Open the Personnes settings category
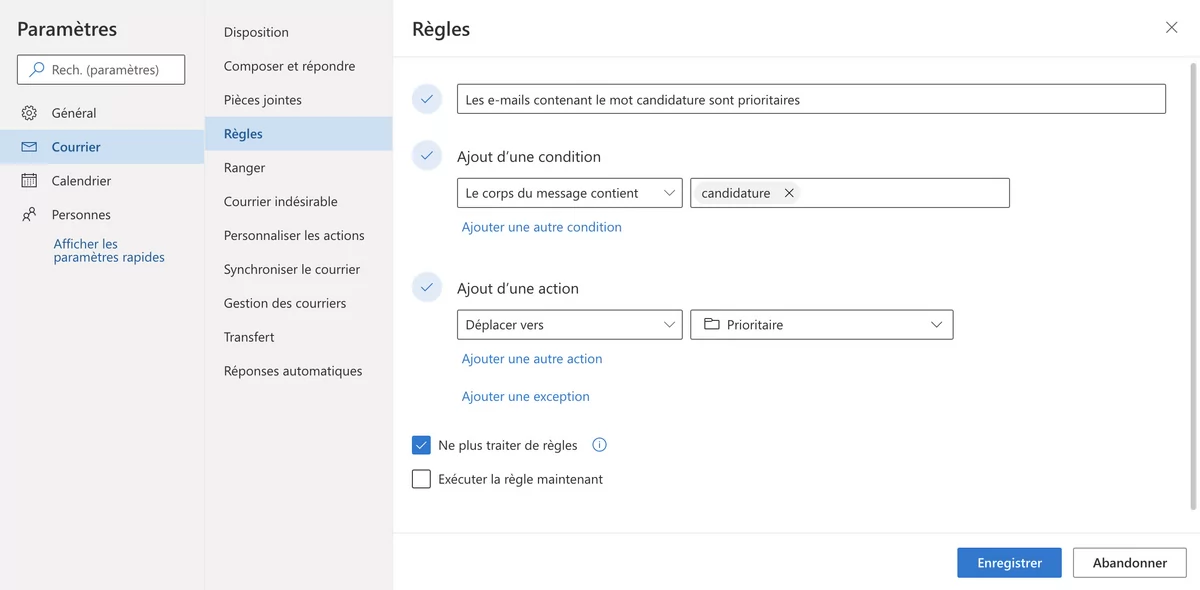 (102, 215)
